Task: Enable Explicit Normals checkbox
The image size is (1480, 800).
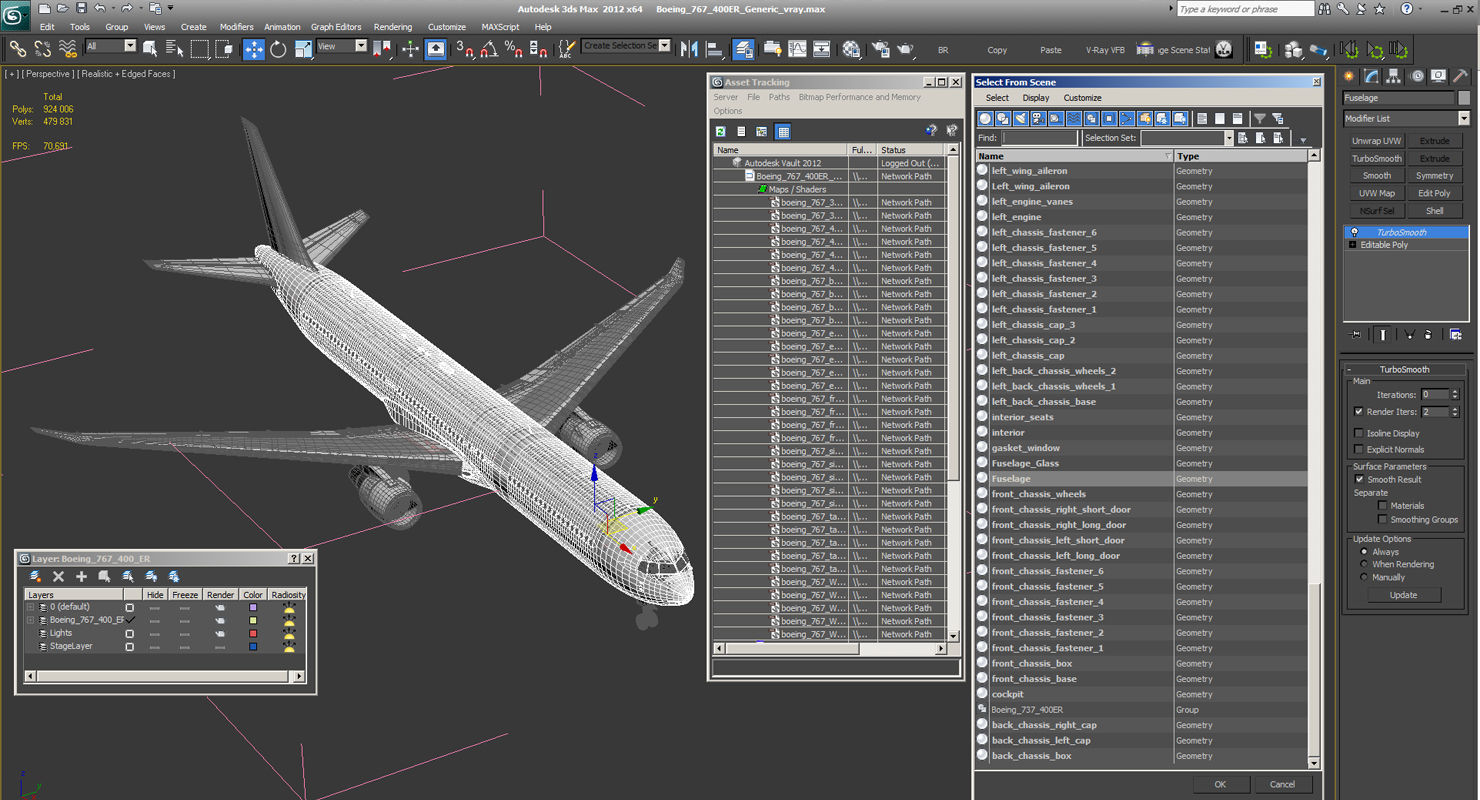Action: click(1358, 449)
